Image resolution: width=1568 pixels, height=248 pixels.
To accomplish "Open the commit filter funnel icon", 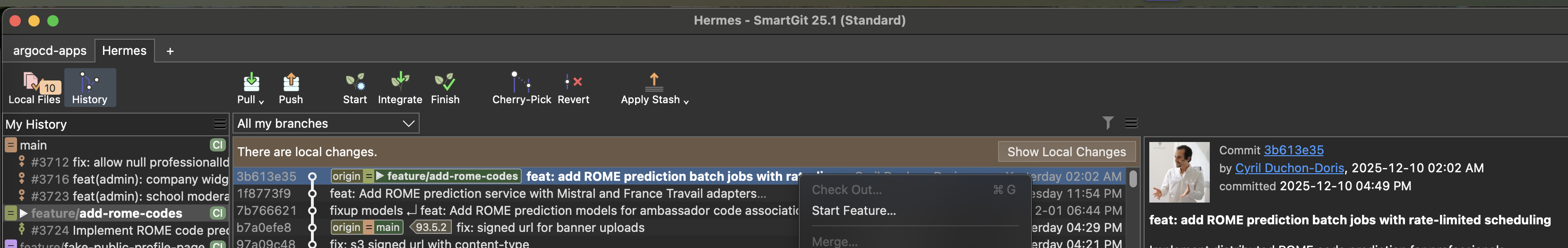I will (1108, 123).
